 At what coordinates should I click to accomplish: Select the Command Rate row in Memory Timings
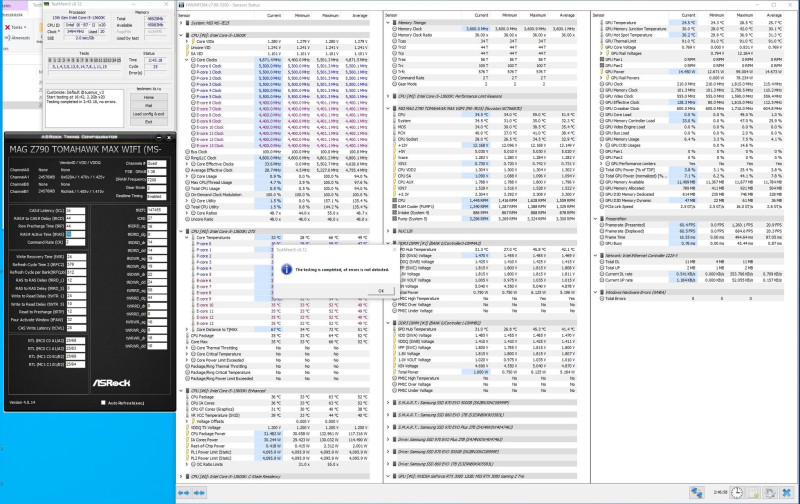(482, 78)
